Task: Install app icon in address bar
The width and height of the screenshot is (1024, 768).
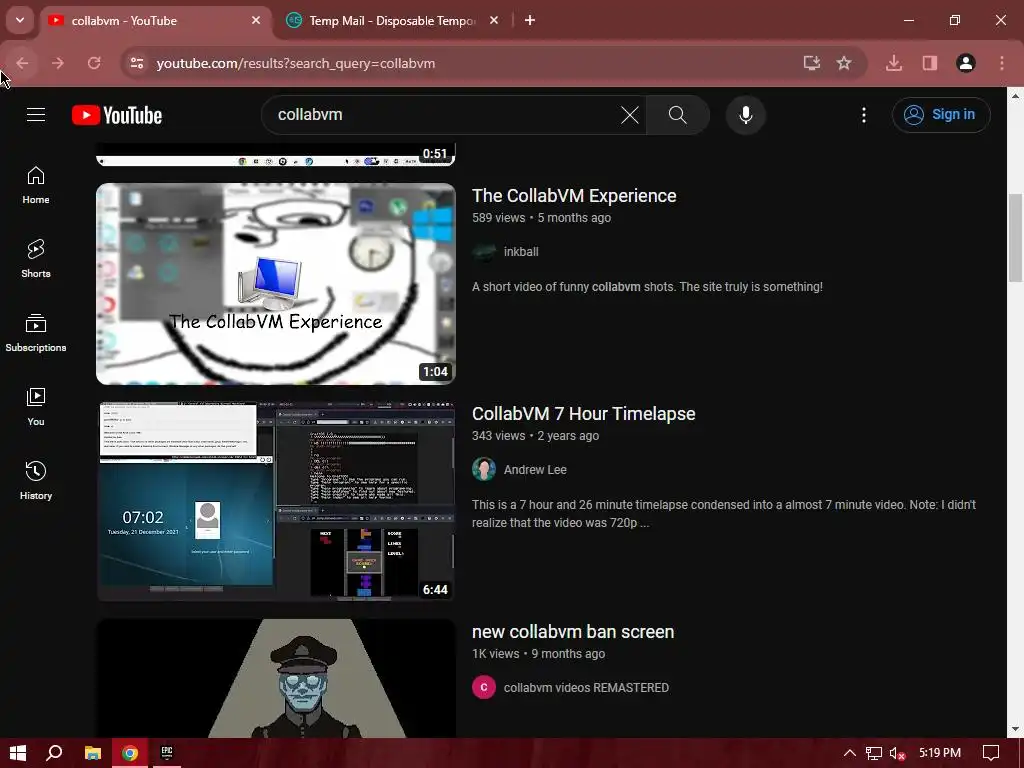Action: point(812,63)
